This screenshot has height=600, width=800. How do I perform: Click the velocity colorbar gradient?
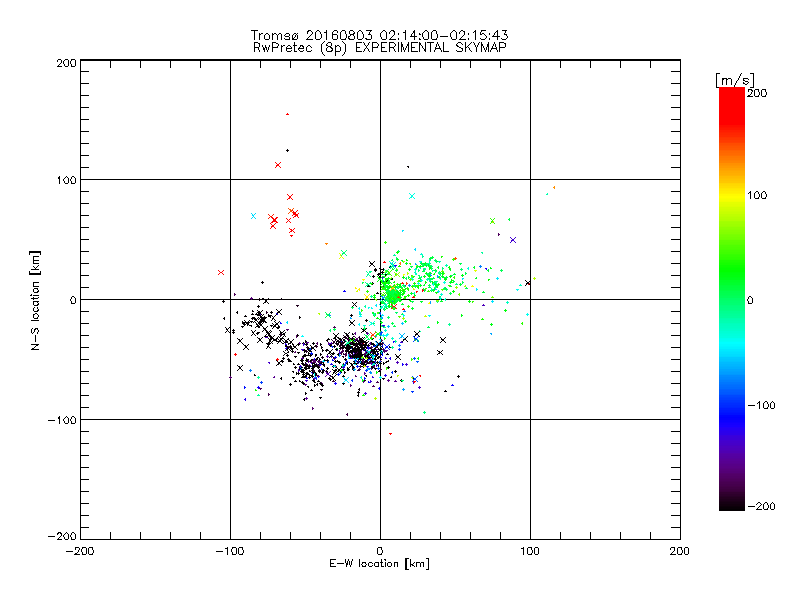click(732, 299)
